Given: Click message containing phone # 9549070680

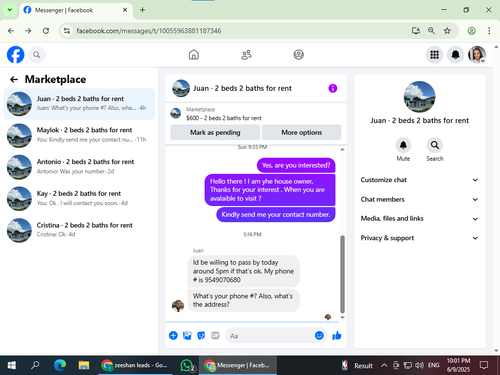Looking at the screenshot, I should pos(243,271).
